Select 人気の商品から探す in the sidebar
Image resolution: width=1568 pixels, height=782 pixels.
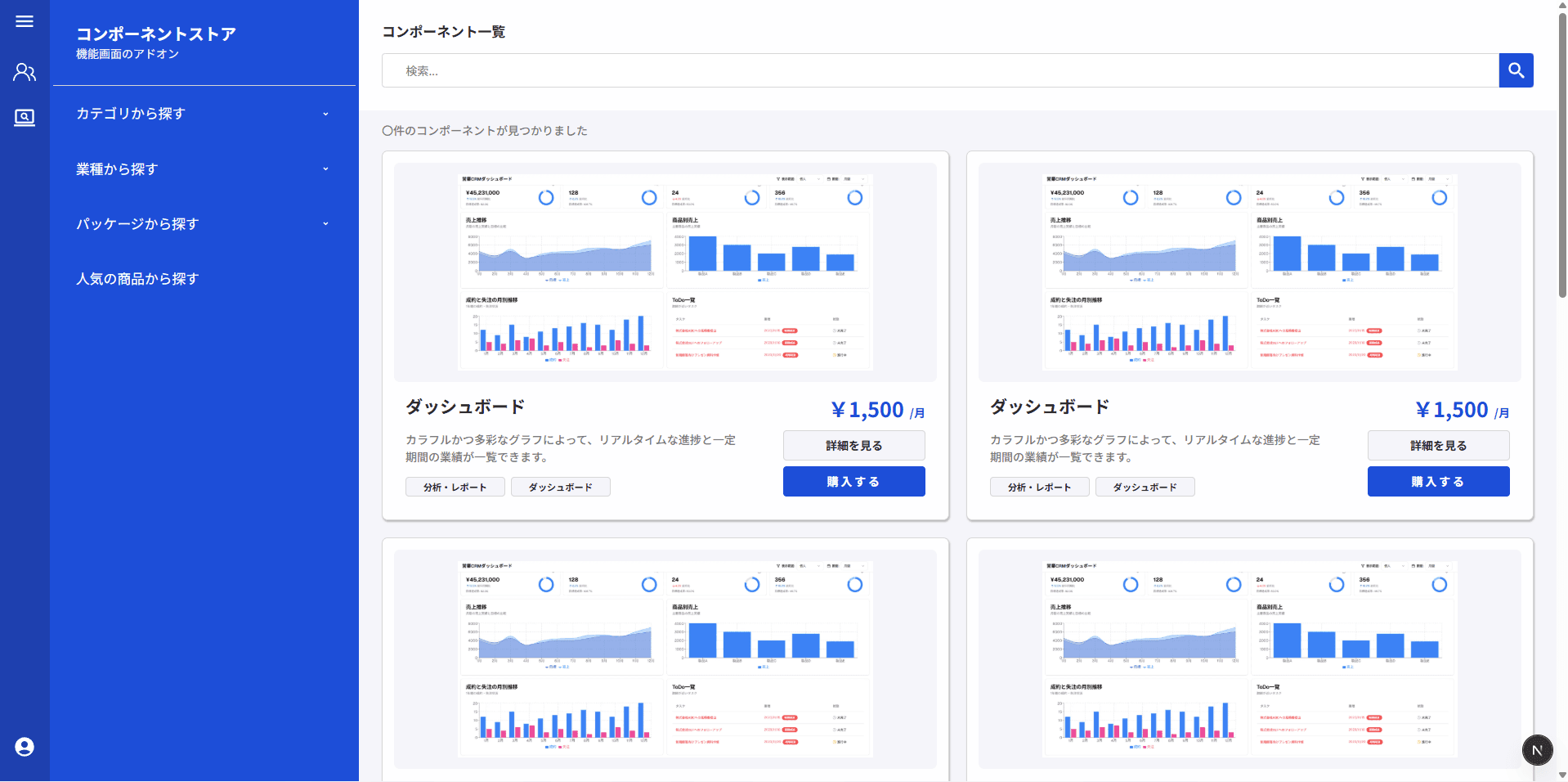(137, 279)
